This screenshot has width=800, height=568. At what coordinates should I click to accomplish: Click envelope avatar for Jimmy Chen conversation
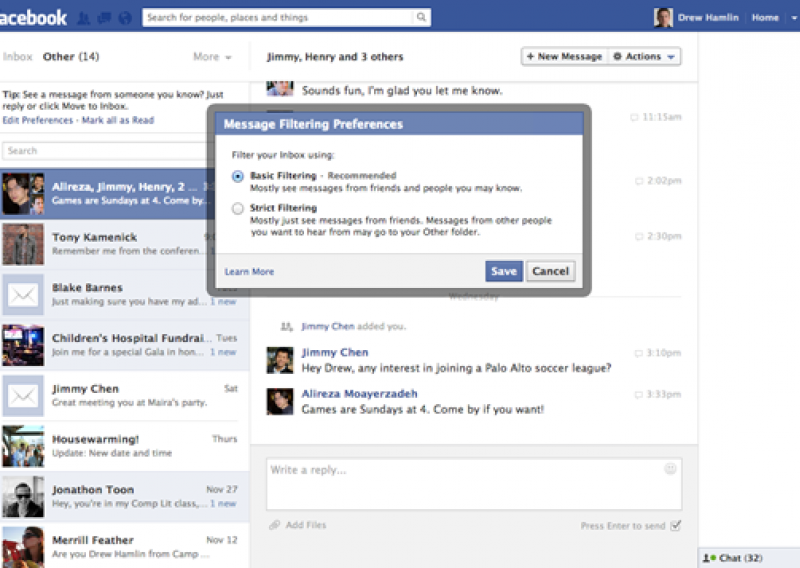coord(23,396)
